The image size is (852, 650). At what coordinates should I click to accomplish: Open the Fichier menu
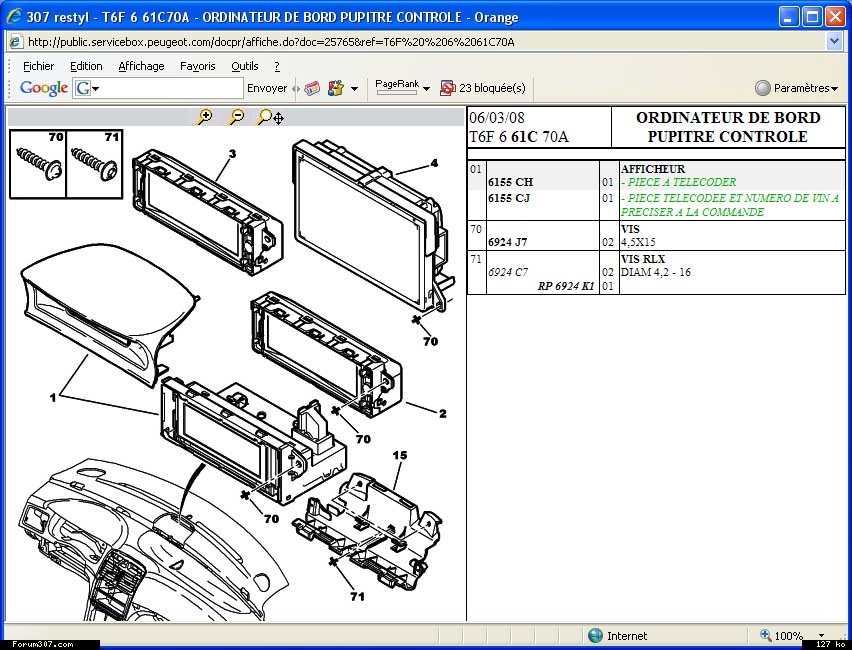tap(38, 66)
